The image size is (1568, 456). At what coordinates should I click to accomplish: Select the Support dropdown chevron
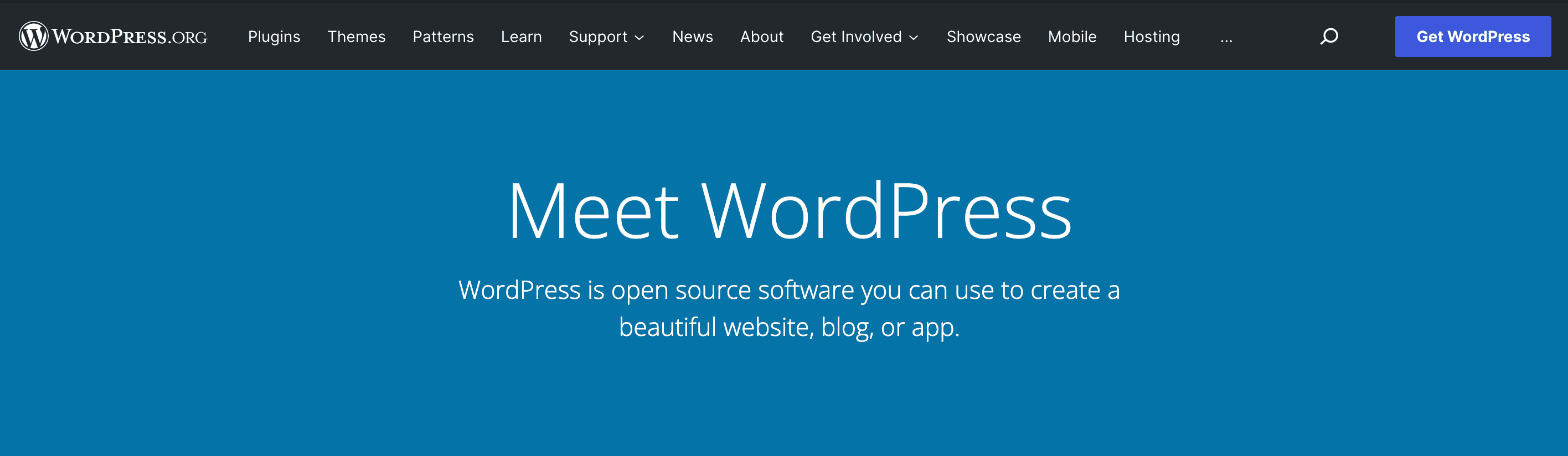coord(639,38)
